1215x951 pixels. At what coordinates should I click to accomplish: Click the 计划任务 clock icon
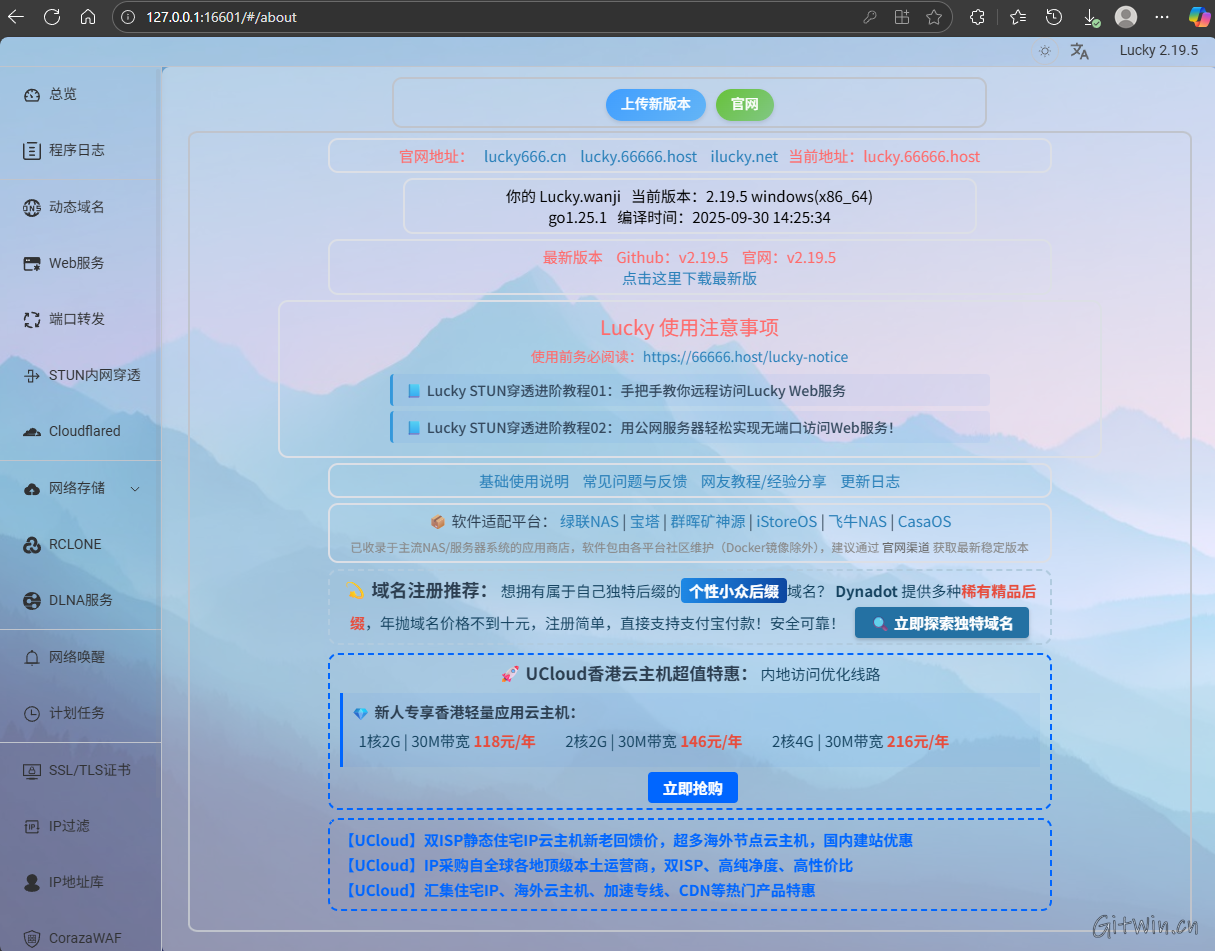click(32, 713)
